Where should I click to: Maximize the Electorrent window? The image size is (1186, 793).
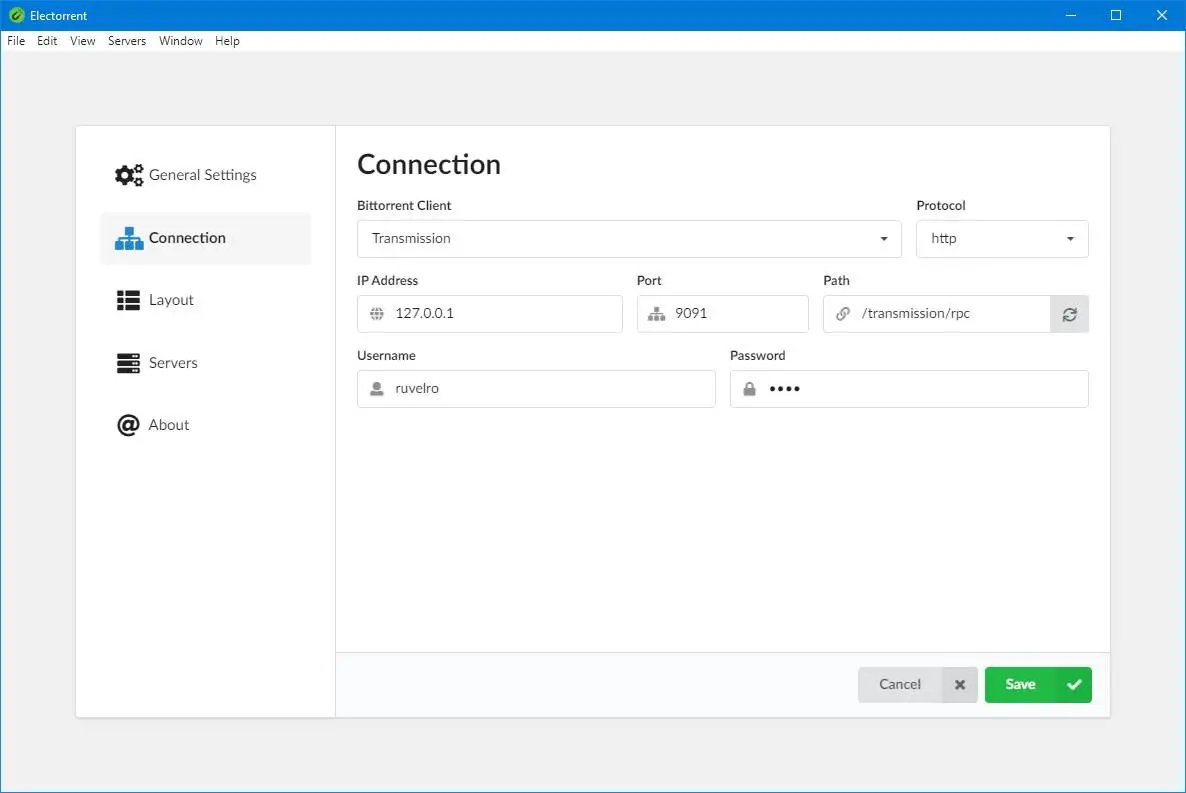[x=1116, y=15]
